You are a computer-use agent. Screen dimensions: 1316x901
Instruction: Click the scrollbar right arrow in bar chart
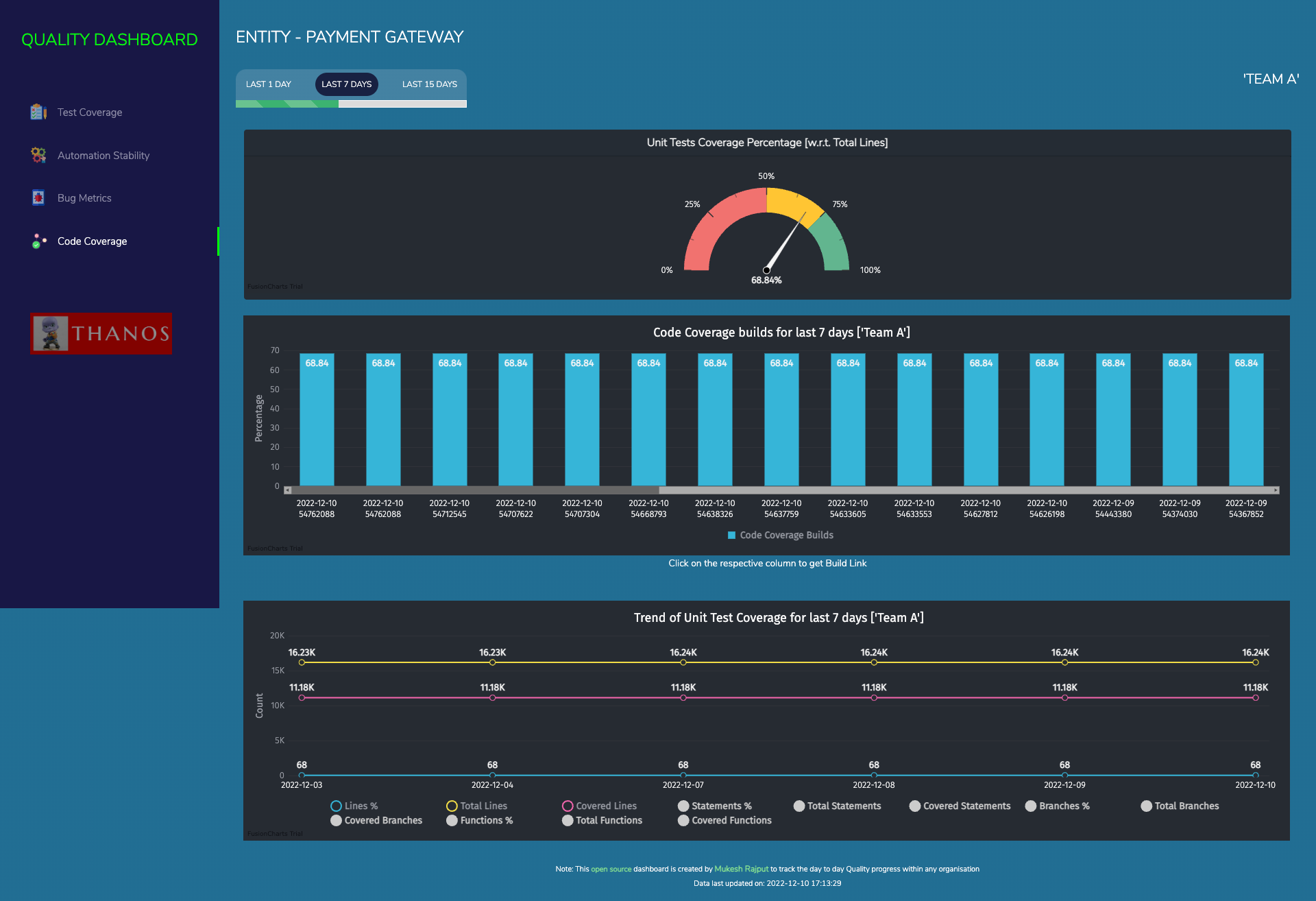(1276, 490)
